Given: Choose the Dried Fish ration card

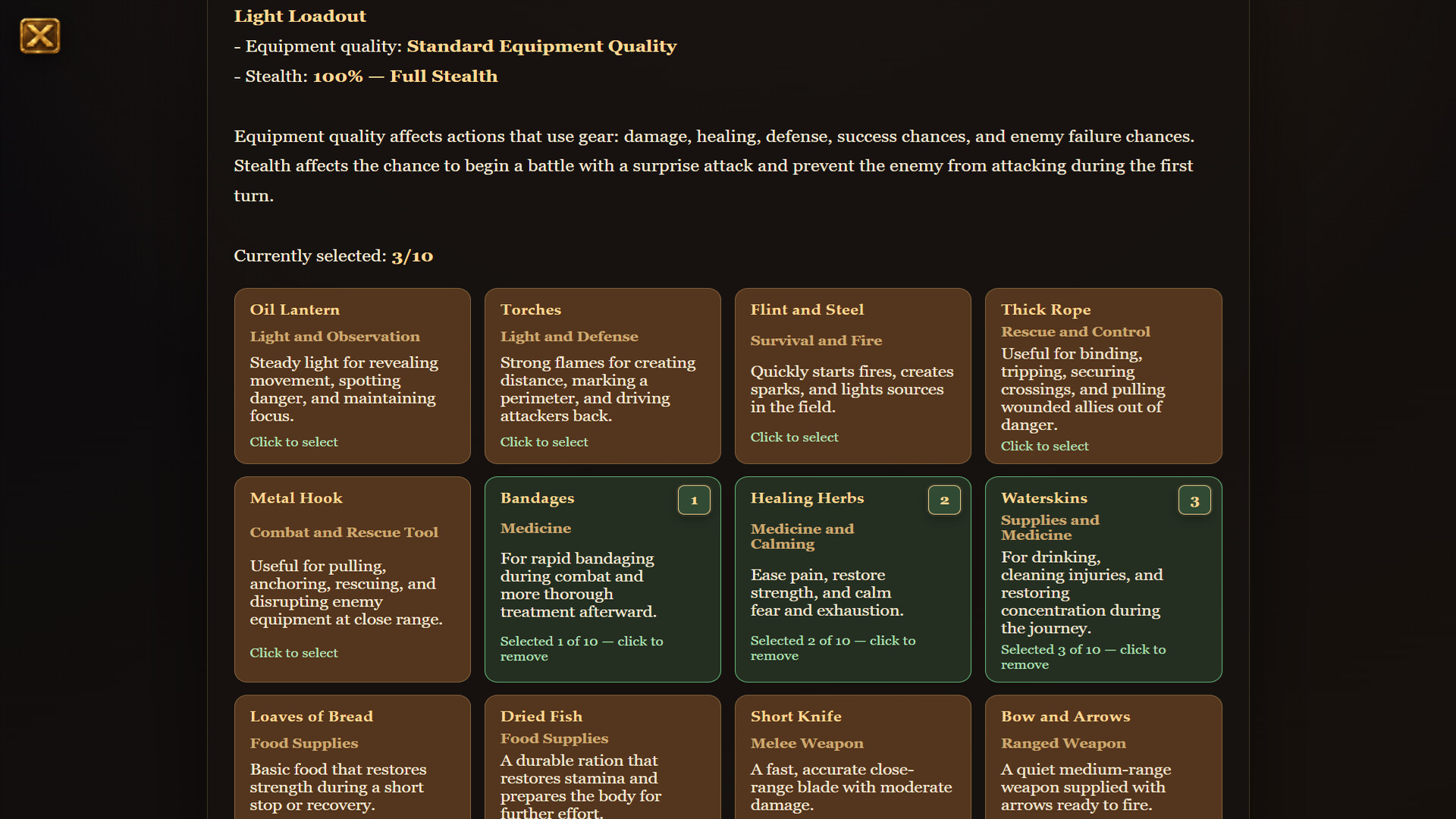Looking at the screenshot, I should [602, 757].
